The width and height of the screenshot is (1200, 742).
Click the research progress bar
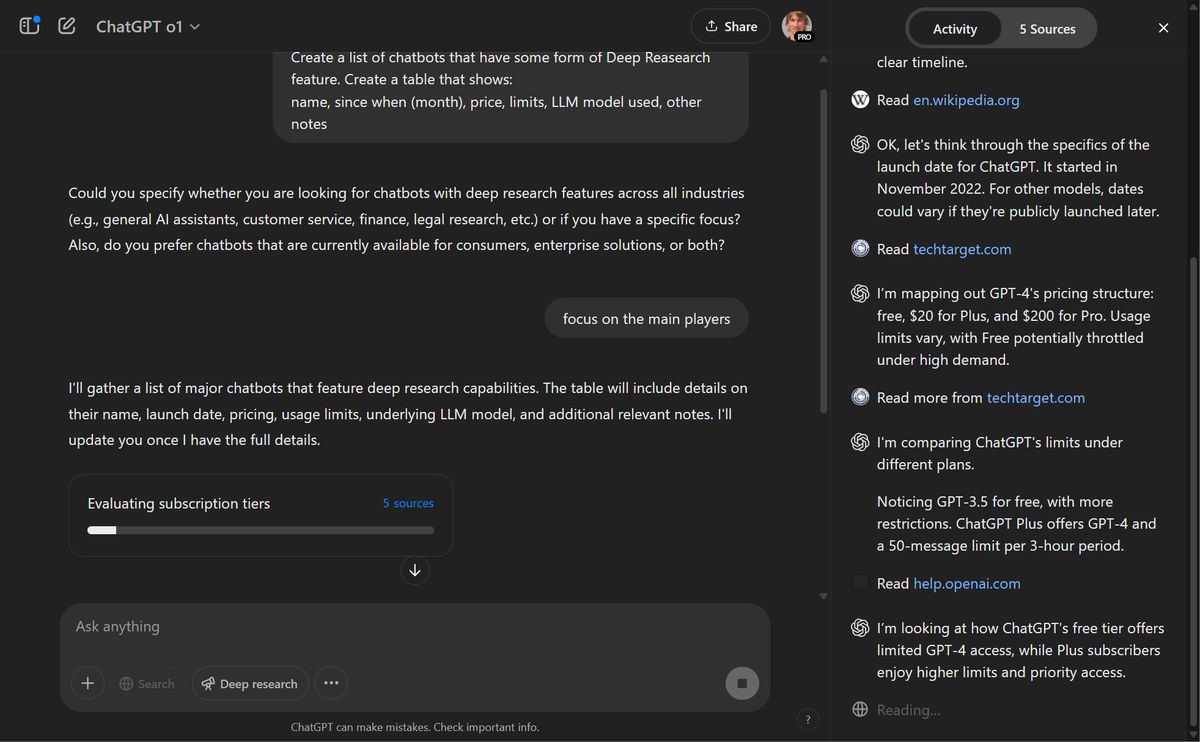(261, 530)
